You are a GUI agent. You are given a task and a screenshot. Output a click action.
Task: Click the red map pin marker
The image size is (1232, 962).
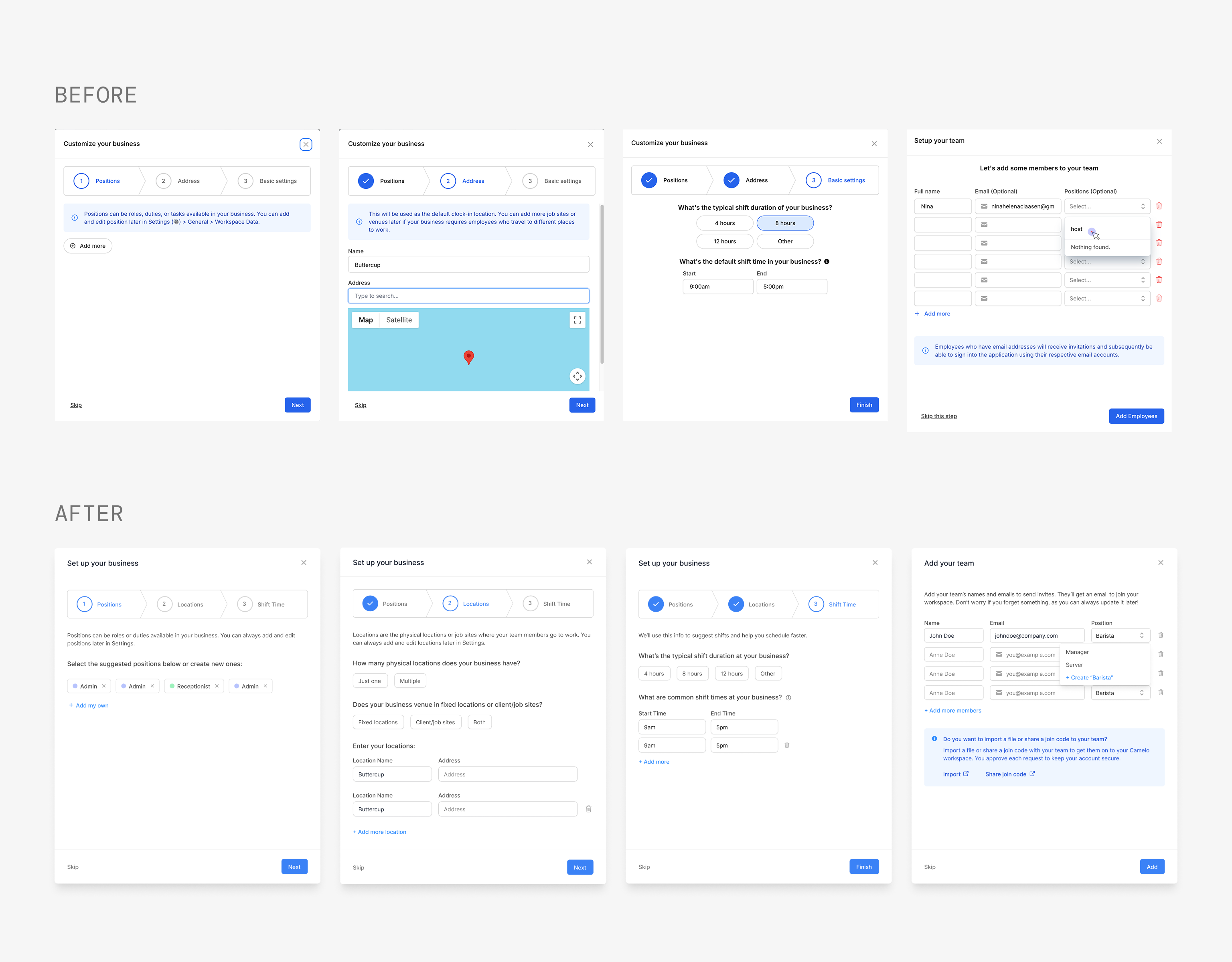468,357
